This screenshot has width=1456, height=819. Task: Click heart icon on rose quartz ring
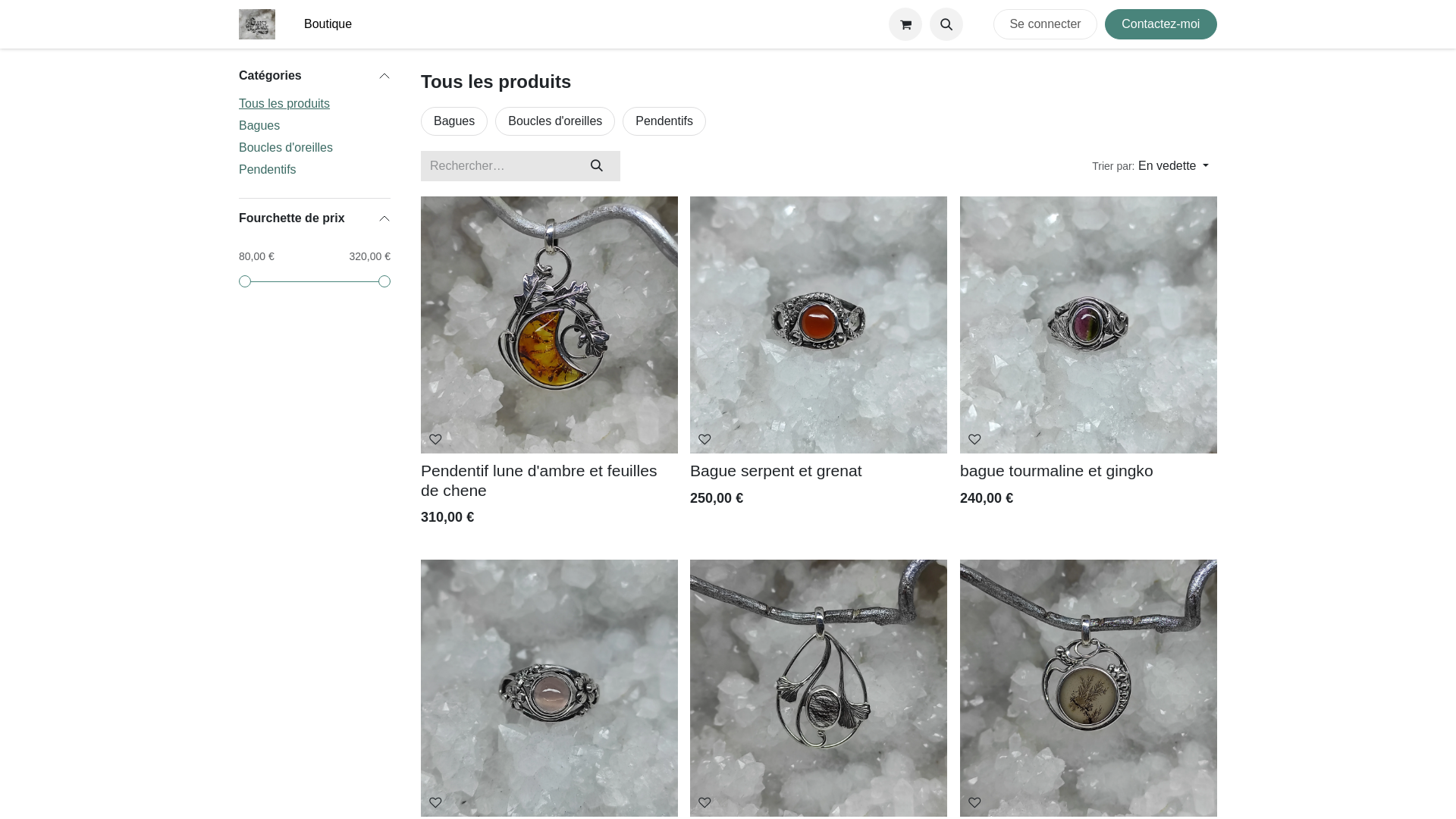[435, 802]
